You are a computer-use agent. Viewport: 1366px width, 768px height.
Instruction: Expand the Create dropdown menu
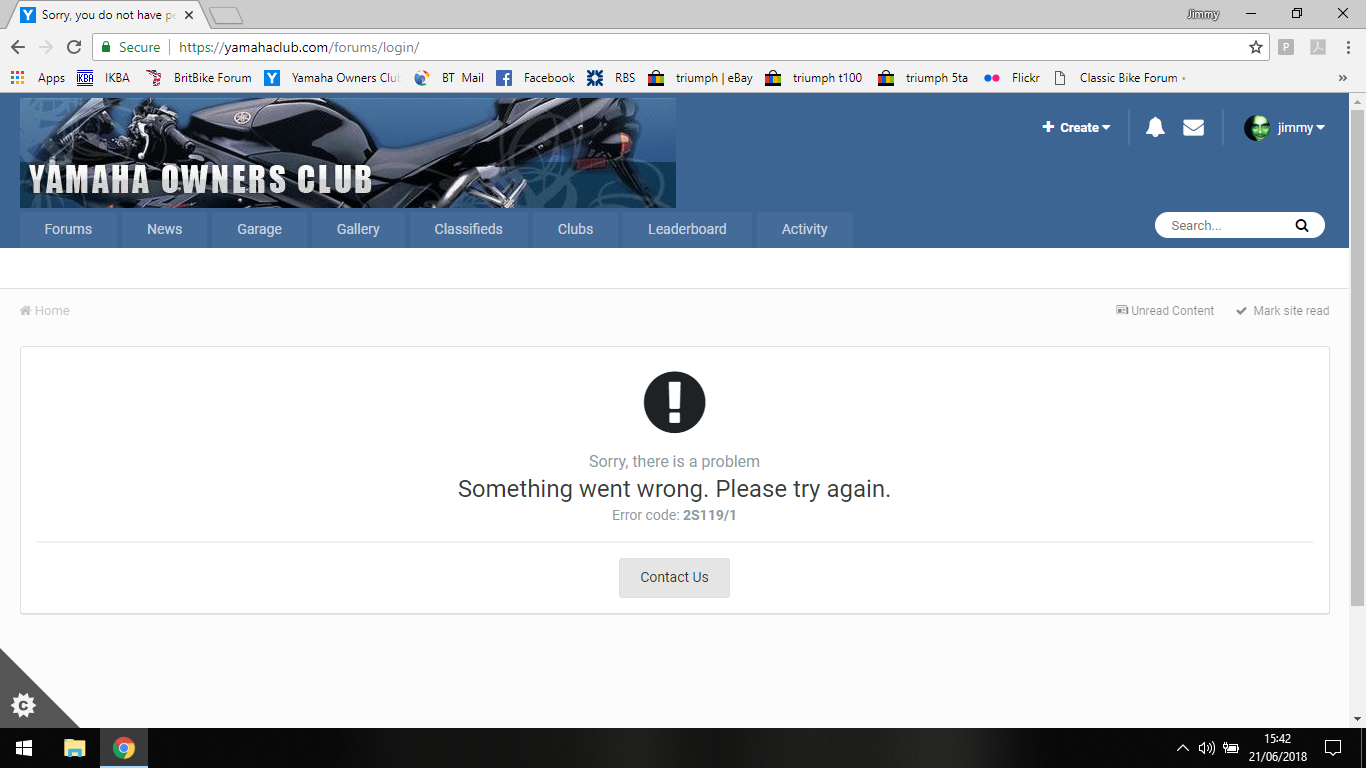point(1077,127)
